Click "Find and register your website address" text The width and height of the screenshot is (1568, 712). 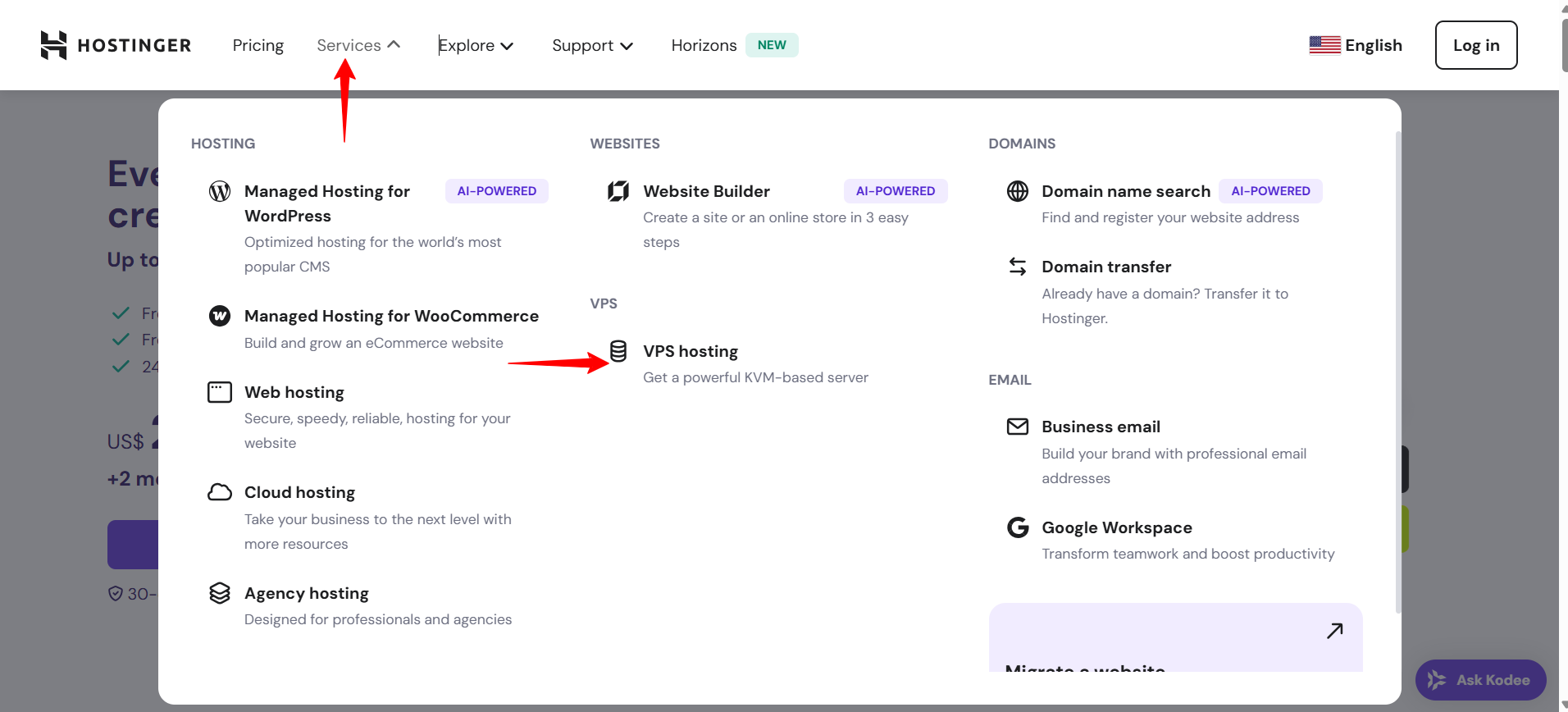pyautogui.click(x=1170, y=217)
